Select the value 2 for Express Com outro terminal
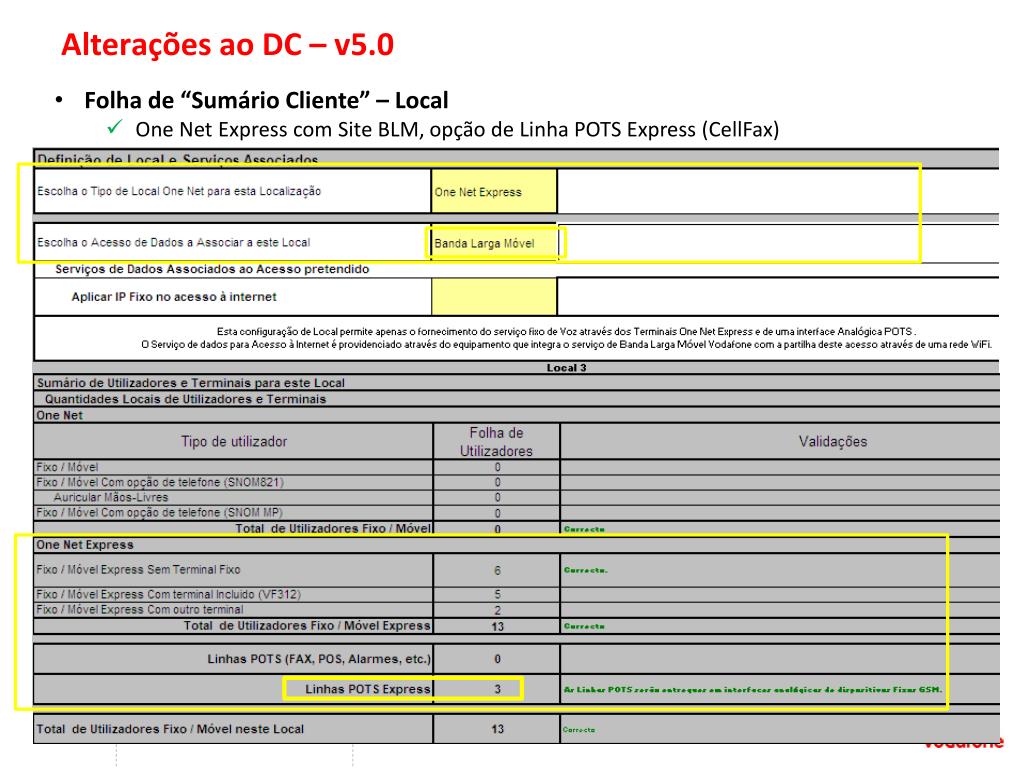The width and height of the screenshot is (1024, 768). point(497,610)
